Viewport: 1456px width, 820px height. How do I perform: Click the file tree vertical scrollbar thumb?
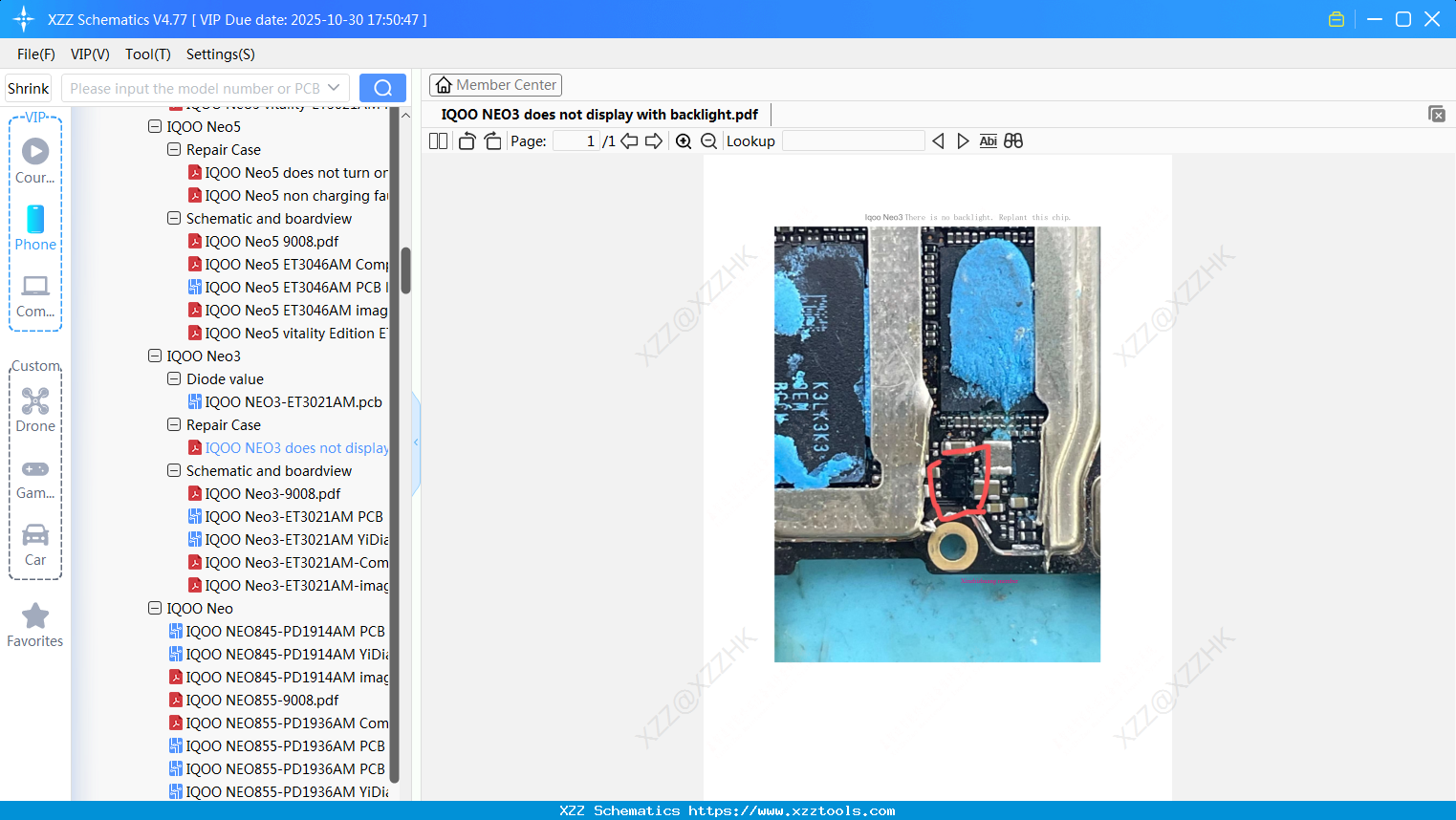click(x=405, y=270)
